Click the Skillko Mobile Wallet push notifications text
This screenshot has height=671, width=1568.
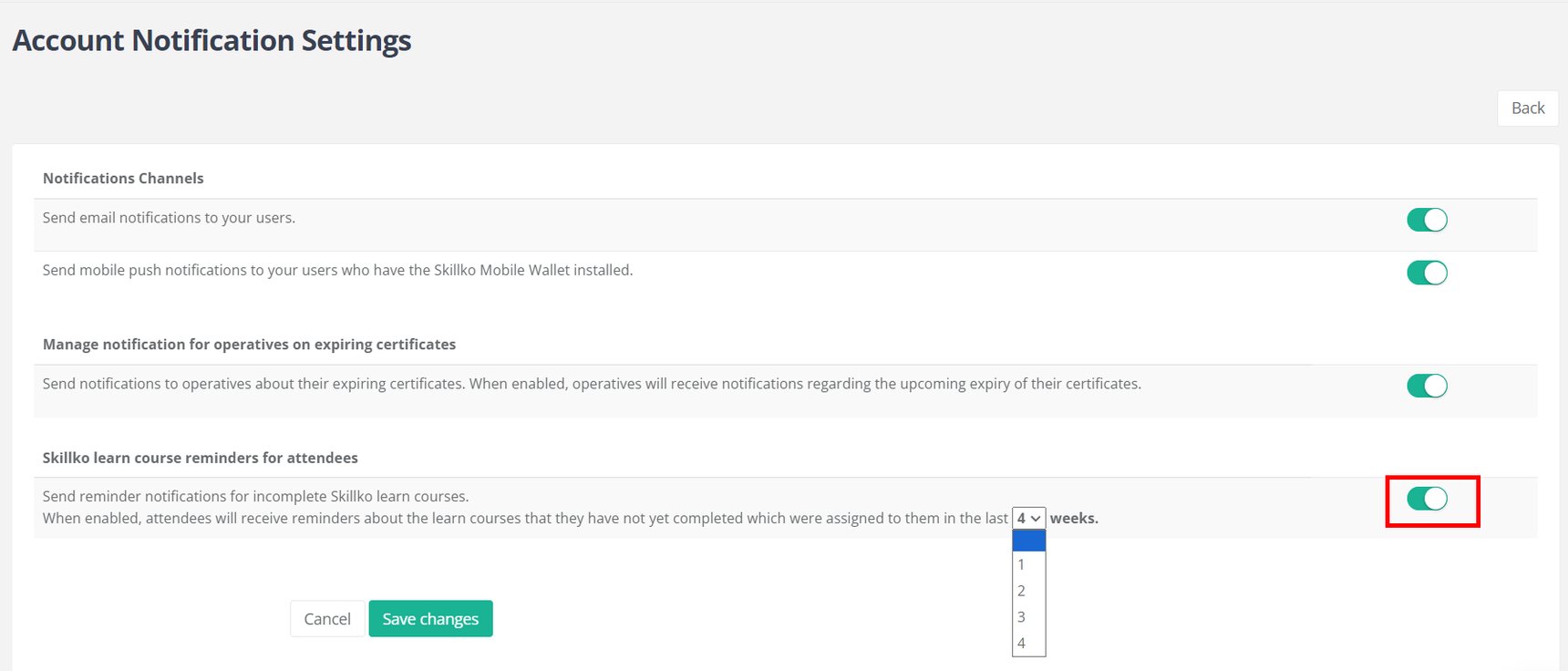pos(337,271)
